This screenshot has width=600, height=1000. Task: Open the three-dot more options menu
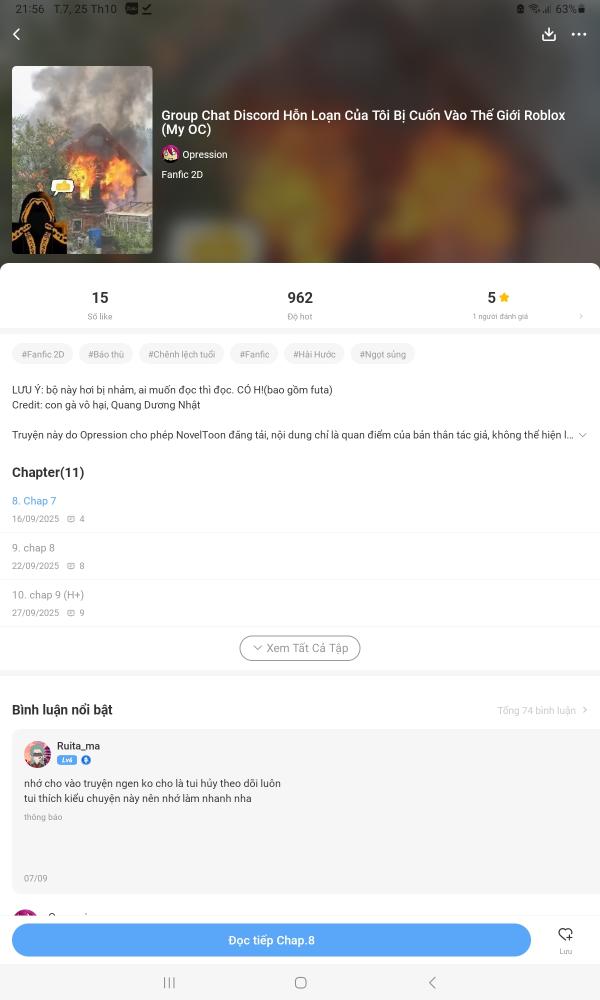point(579,34)
